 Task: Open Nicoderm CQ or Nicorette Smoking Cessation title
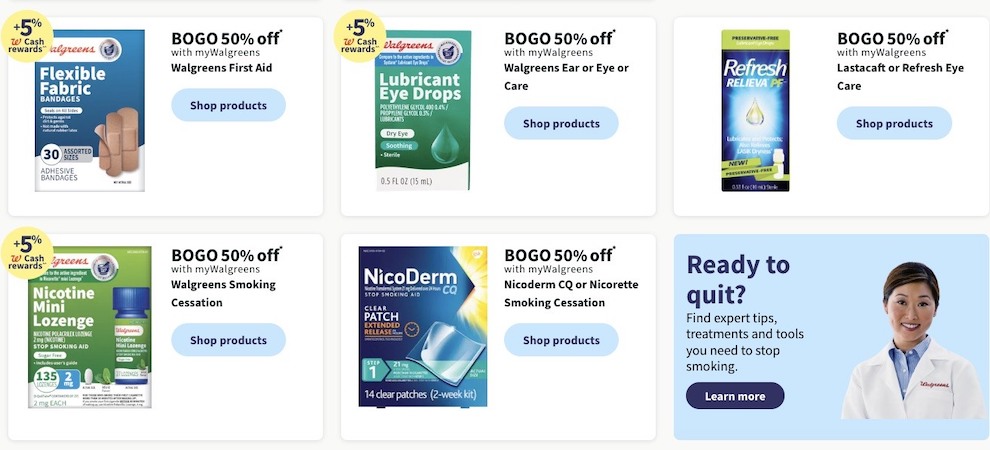tap(571, 293)
